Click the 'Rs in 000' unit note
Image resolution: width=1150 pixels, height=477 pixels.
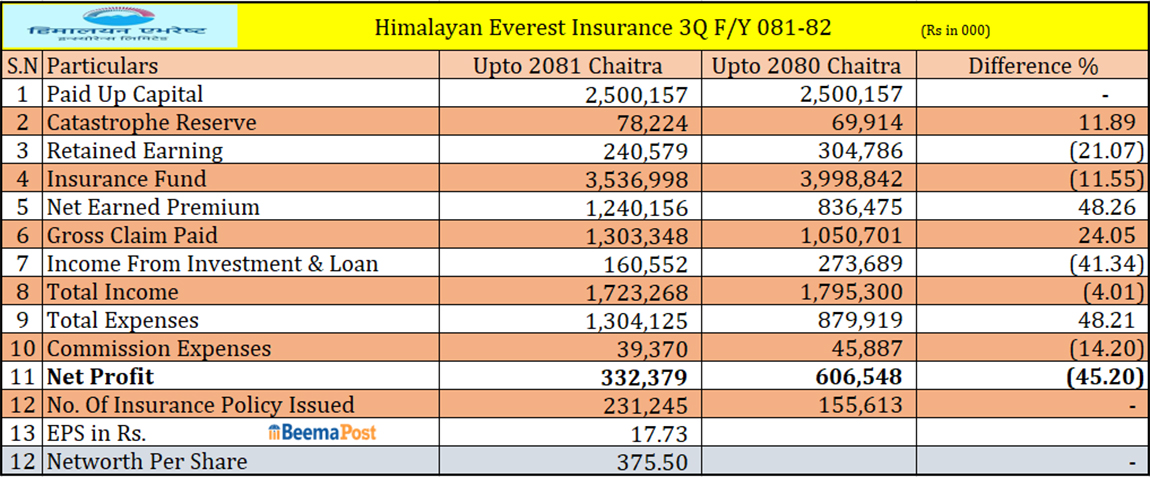click(x=954, y=31)
